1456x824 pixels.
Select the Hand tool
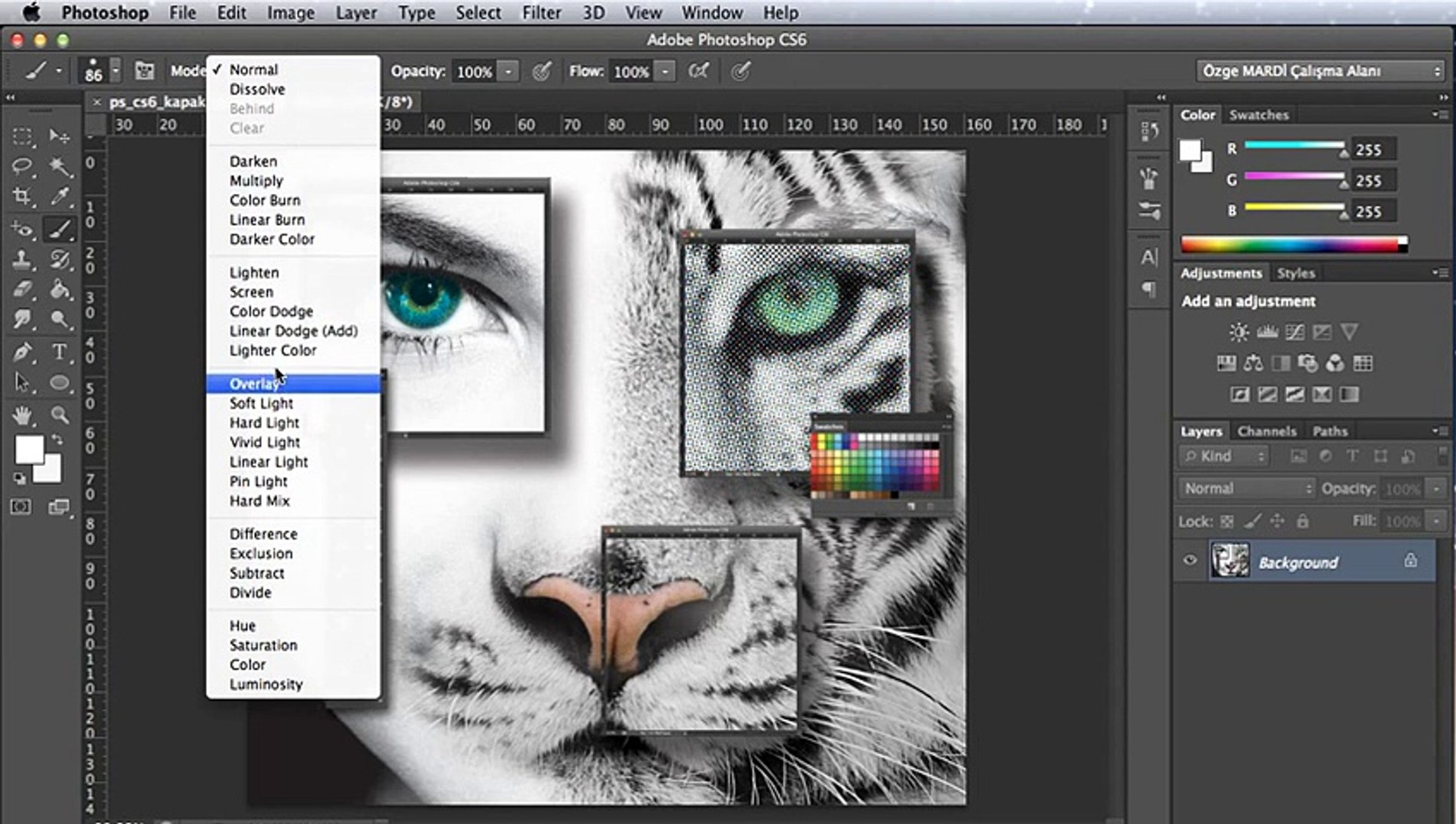(x=22, y=415)
